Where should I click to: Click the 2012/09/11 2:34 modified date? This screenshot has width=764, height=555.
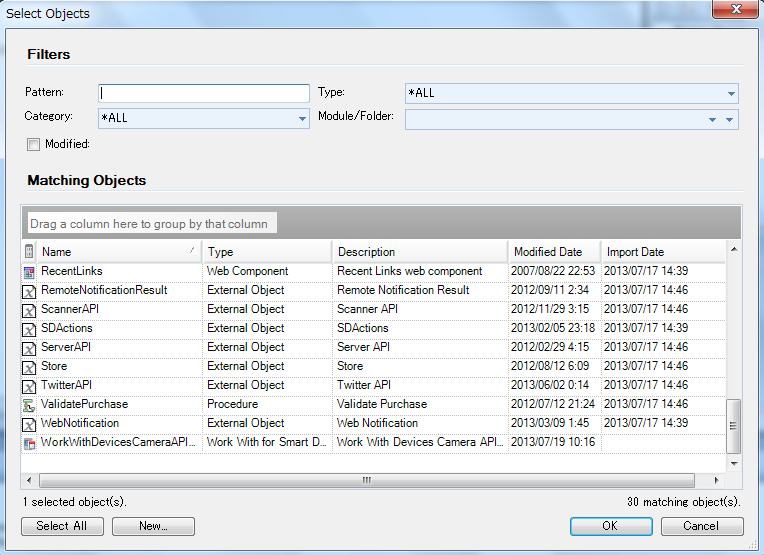coord(550,290)
